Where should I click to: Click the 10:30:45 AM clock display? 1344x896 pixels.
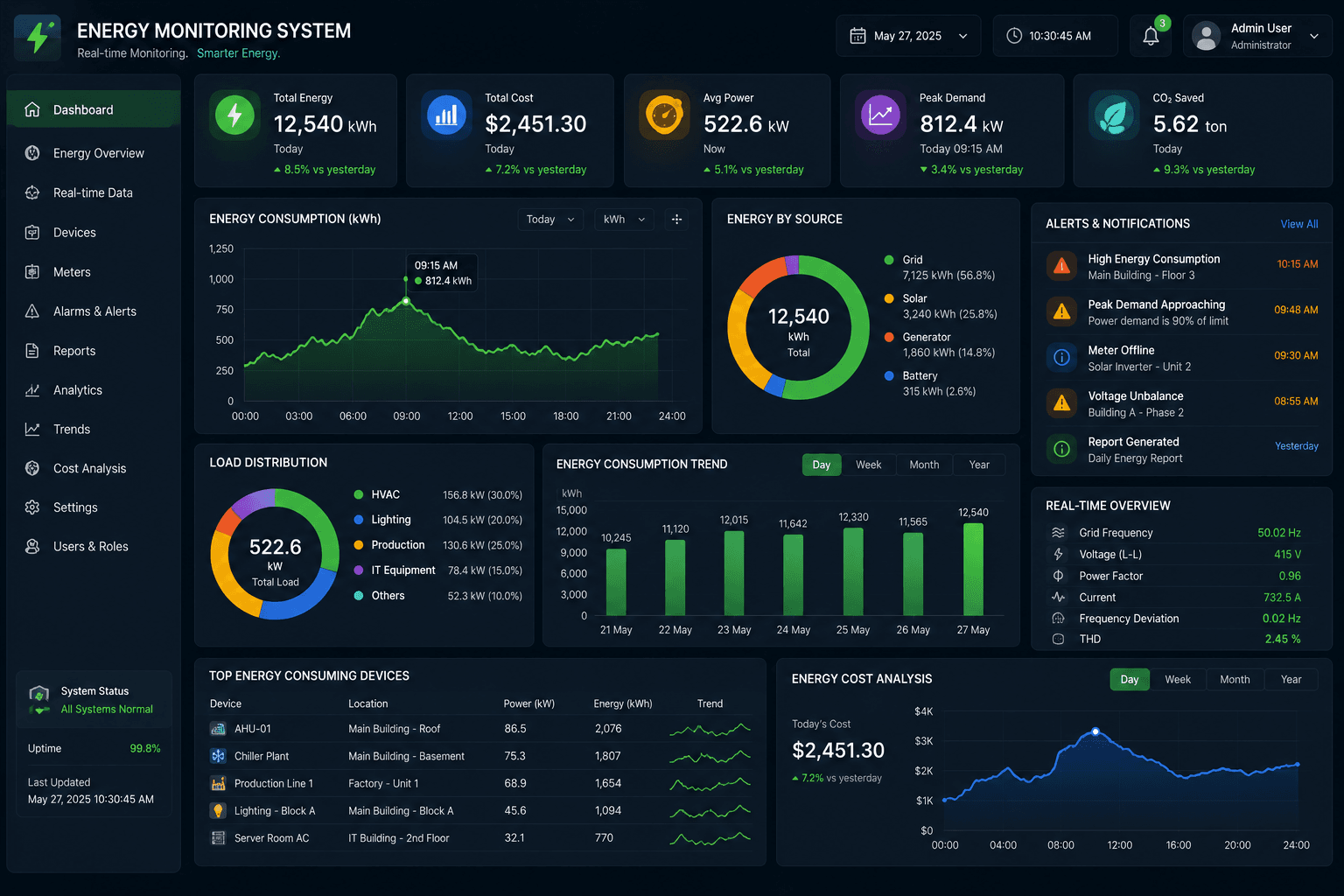(1055, 36)
